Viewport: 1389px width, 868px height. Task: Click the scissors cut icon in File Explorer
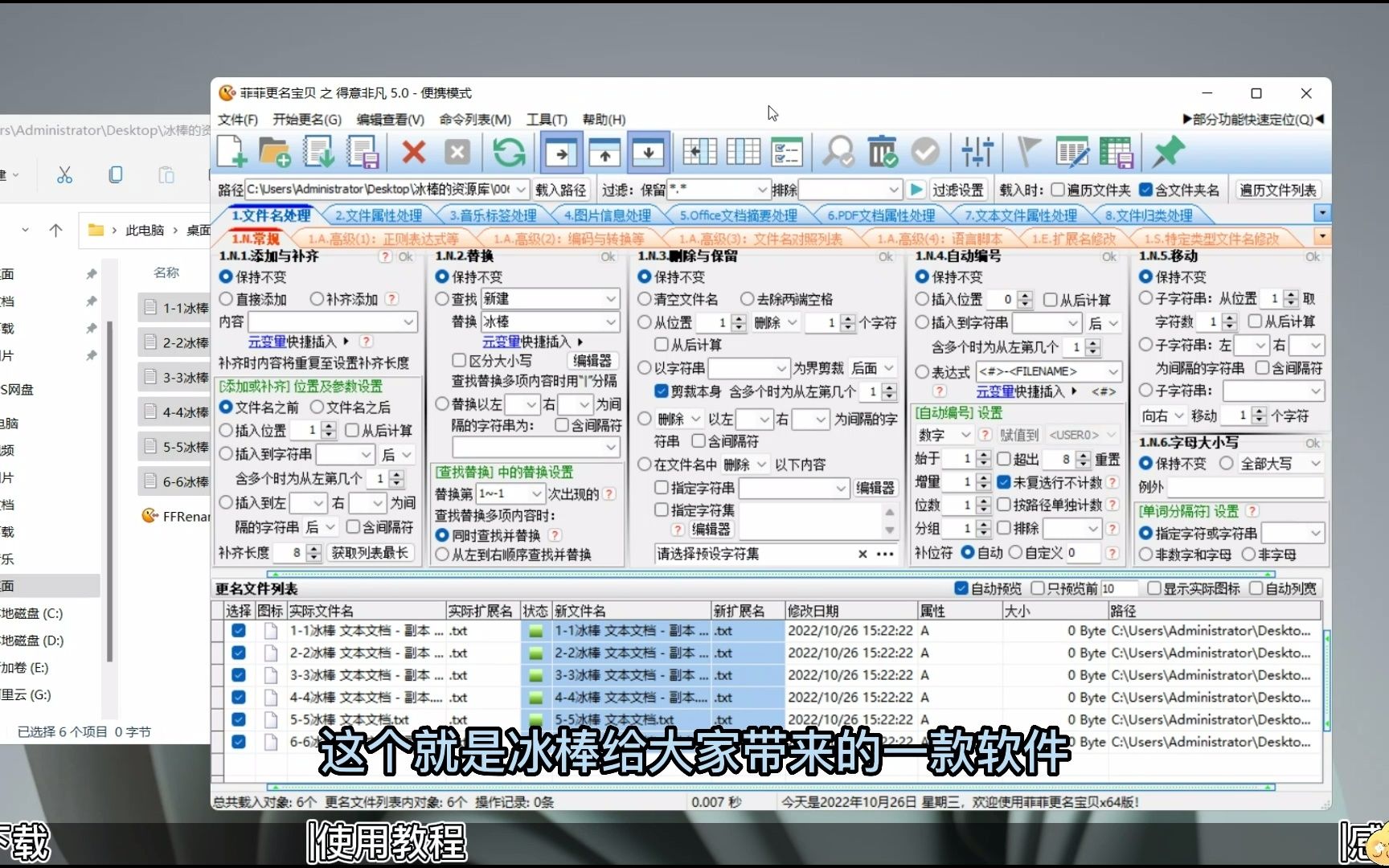coord(64,174)
